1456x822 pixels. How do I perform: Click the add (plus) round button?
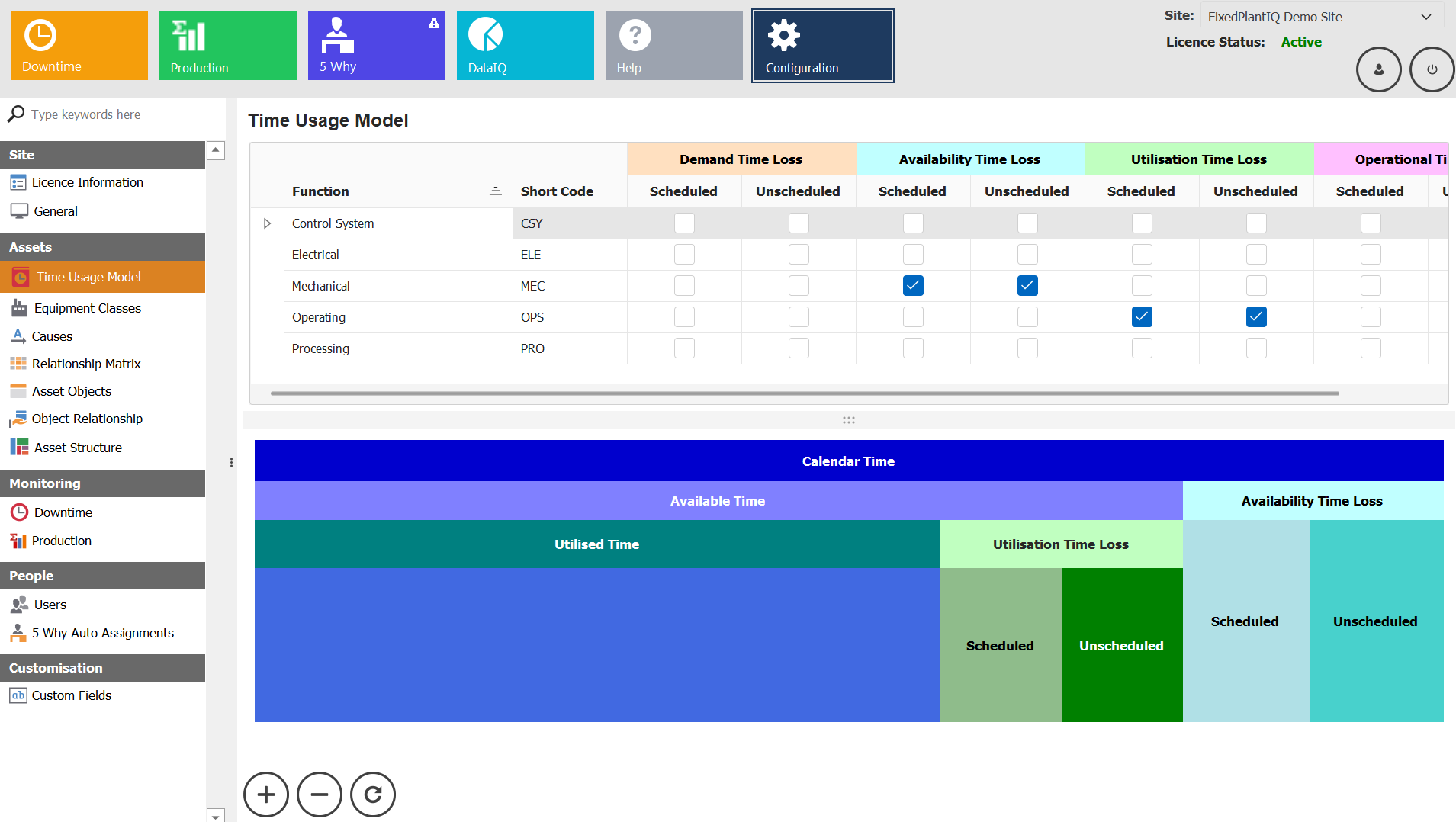click(266, 795)
